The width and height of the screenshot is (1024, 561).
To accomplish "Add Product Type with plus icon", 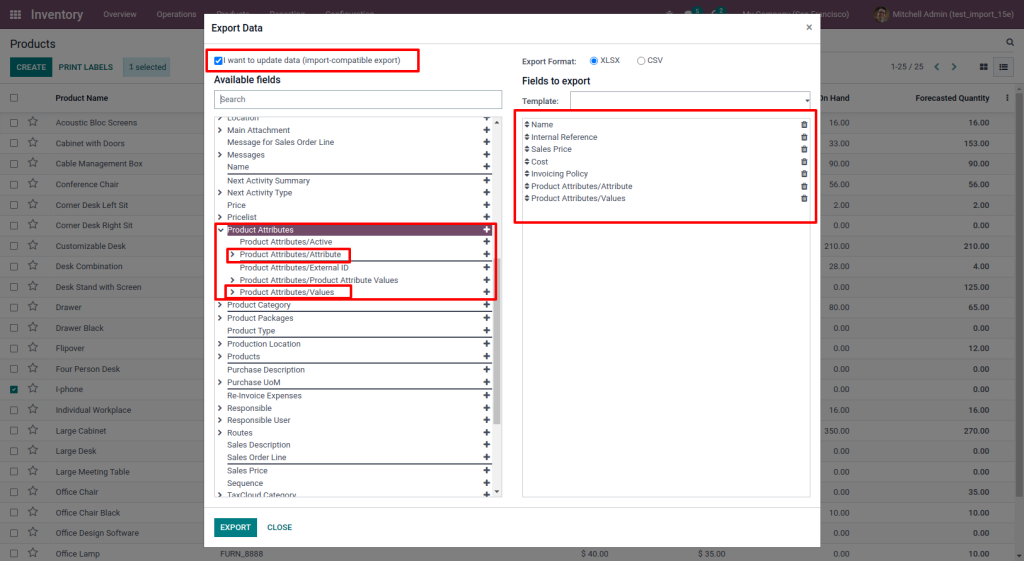I will pos(487,330).
